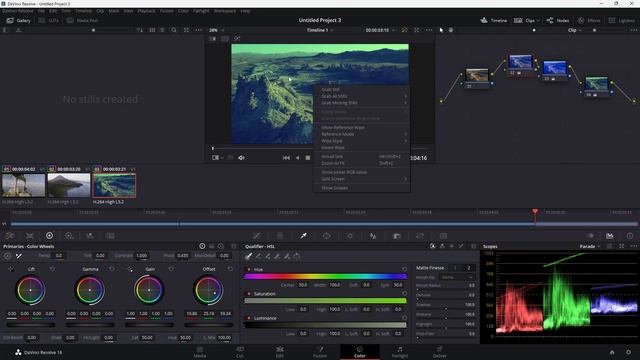Image resolution: width=640 pixels, height=360 pixels.
Task: Open the viewer zoom percentage dropdown
Action: 217,30
